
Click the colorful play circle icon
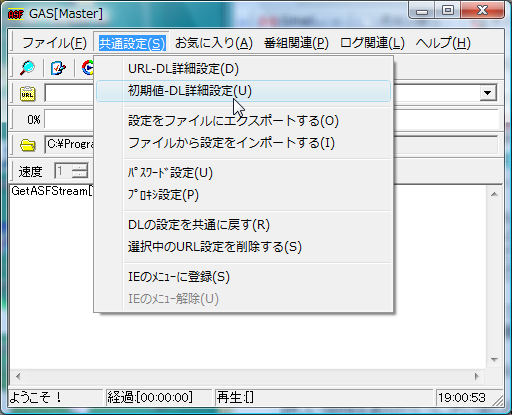[x=88, y=68]
